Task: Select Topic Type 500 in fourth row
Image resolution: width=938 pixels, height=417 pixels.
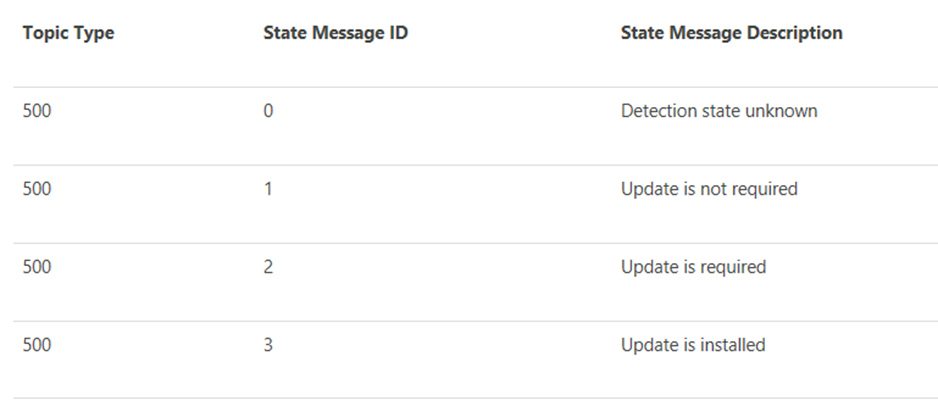Action: pyautogui.click(x=37, y=345)
